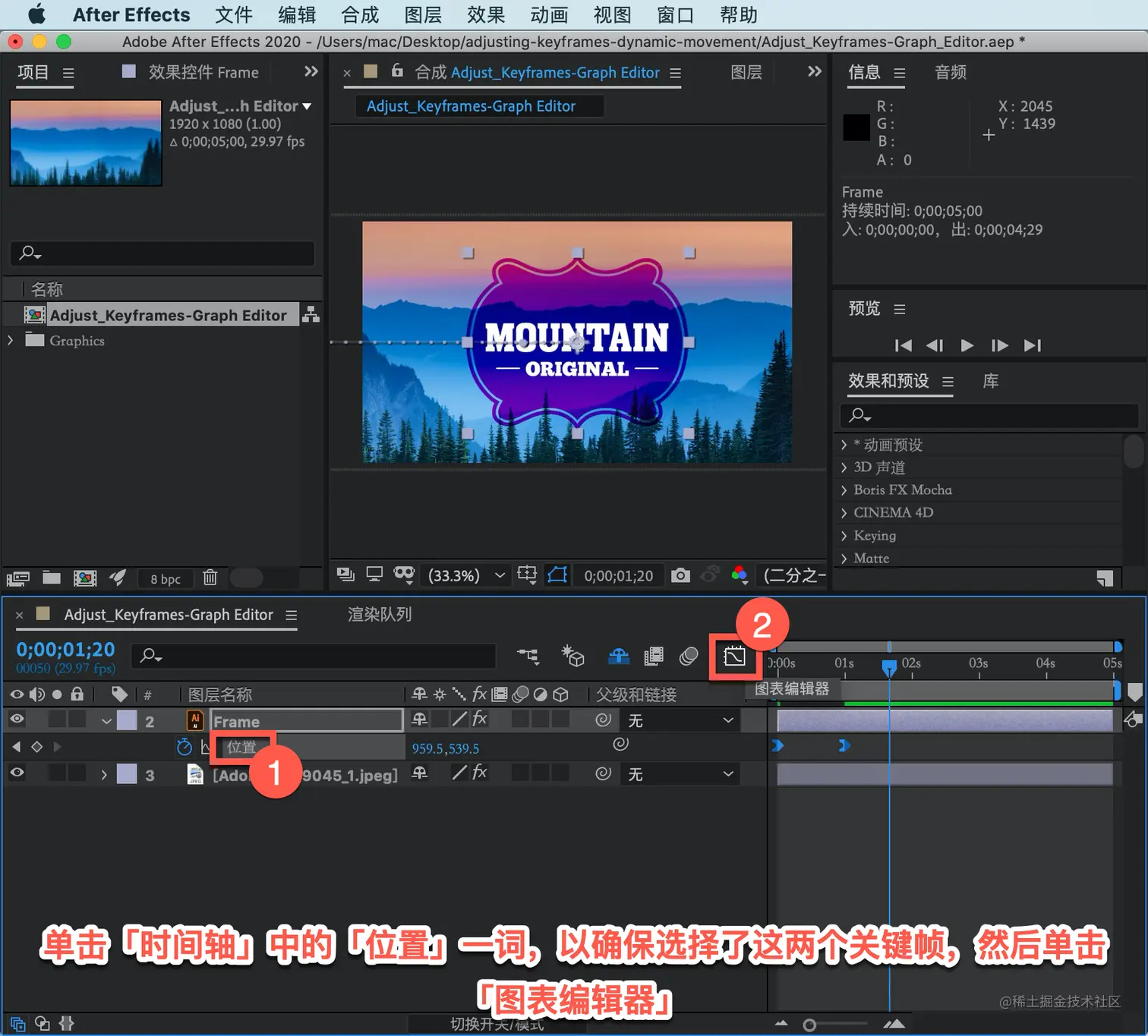Enable the Frame Blending icon in the timeline
Image resolution: width=1148 pixels, height=1036 pixels.
coord(654,656)
